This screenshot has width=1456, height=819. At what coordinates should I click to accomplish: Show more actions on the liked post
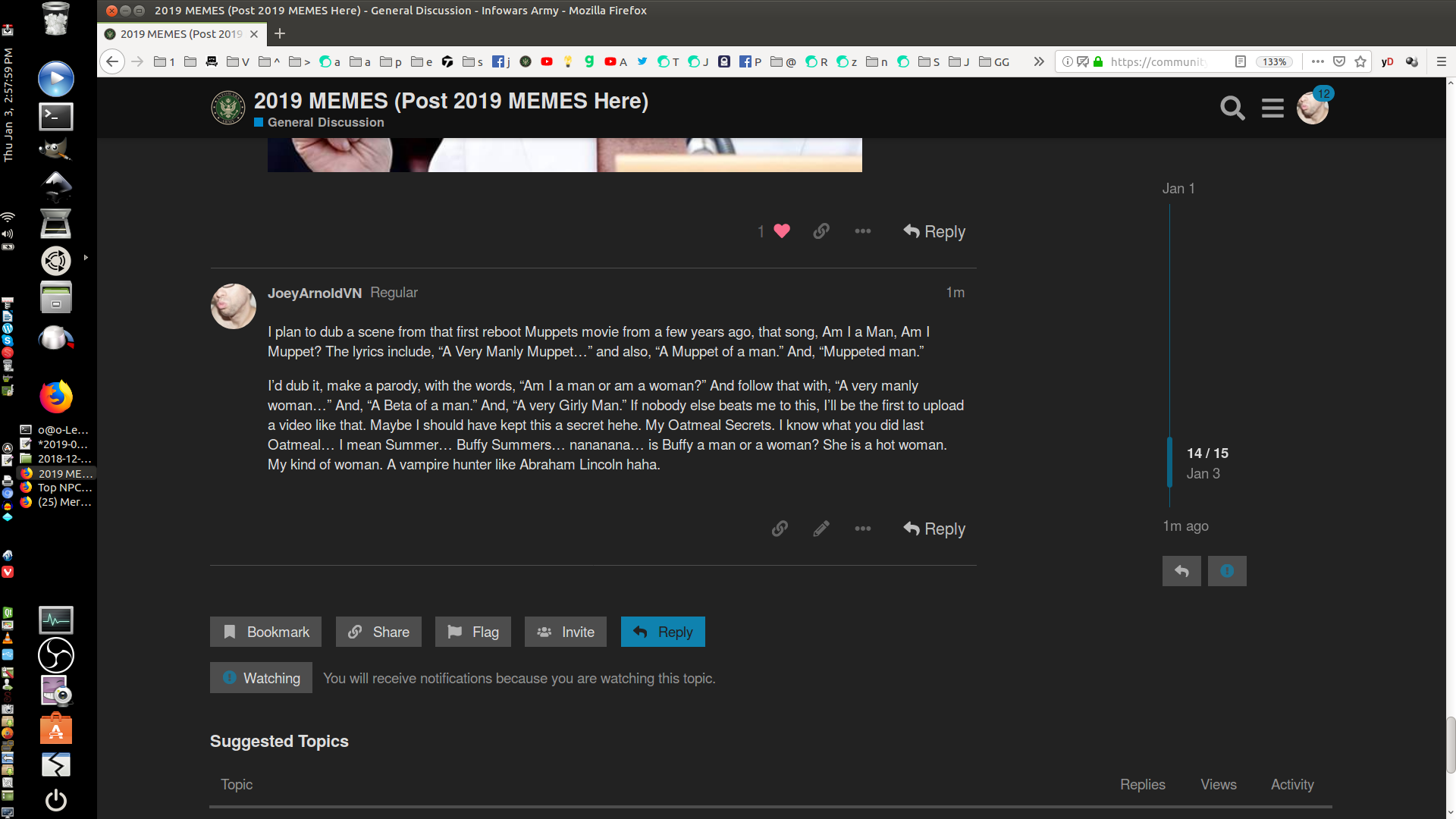click(x=863, y=231)
